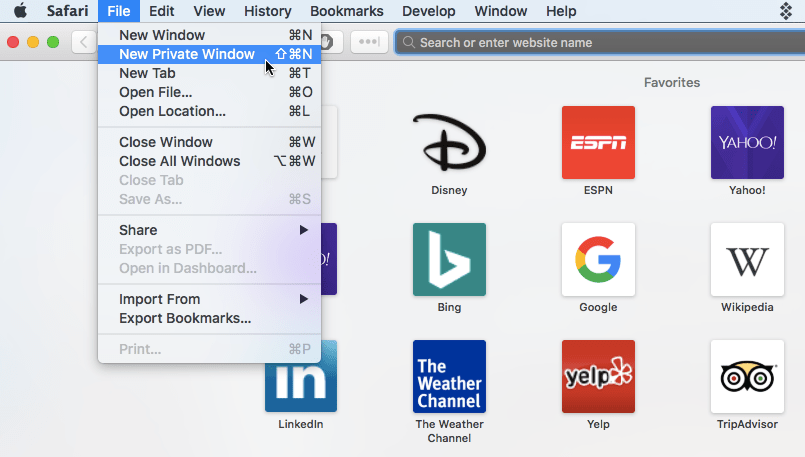
Task: Click the ESPN label text
Action: [x=598, y=190]
